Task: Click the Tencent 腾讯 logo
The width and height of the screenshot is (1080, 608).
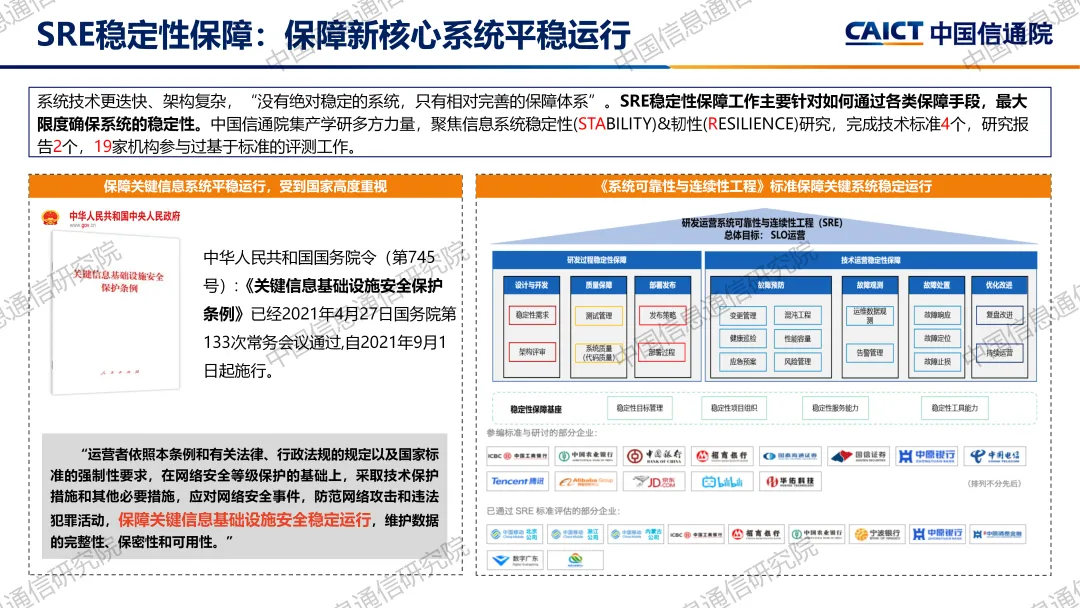Action: coord(517,481)
